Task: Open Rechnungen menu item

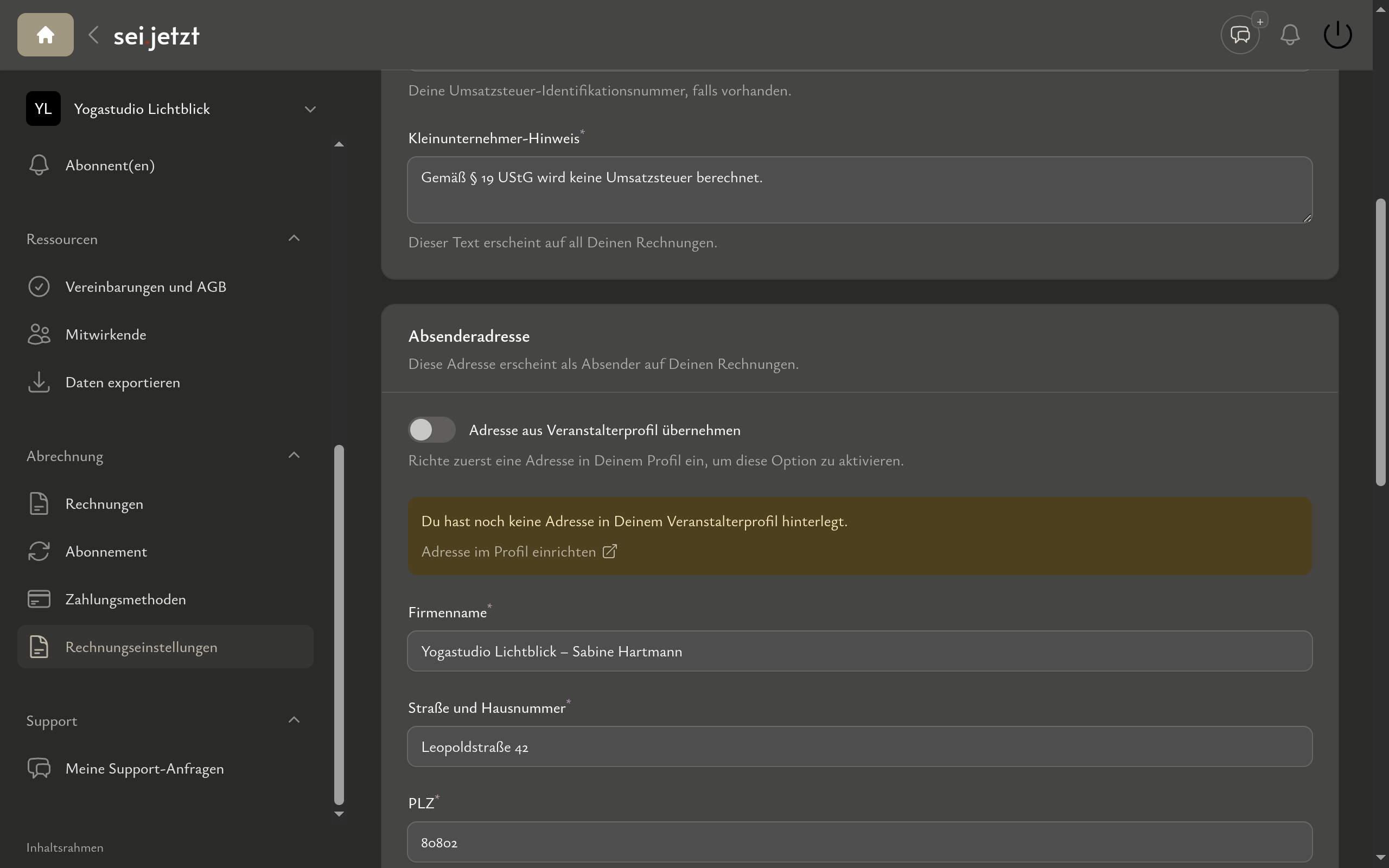Action: (104, 504)
